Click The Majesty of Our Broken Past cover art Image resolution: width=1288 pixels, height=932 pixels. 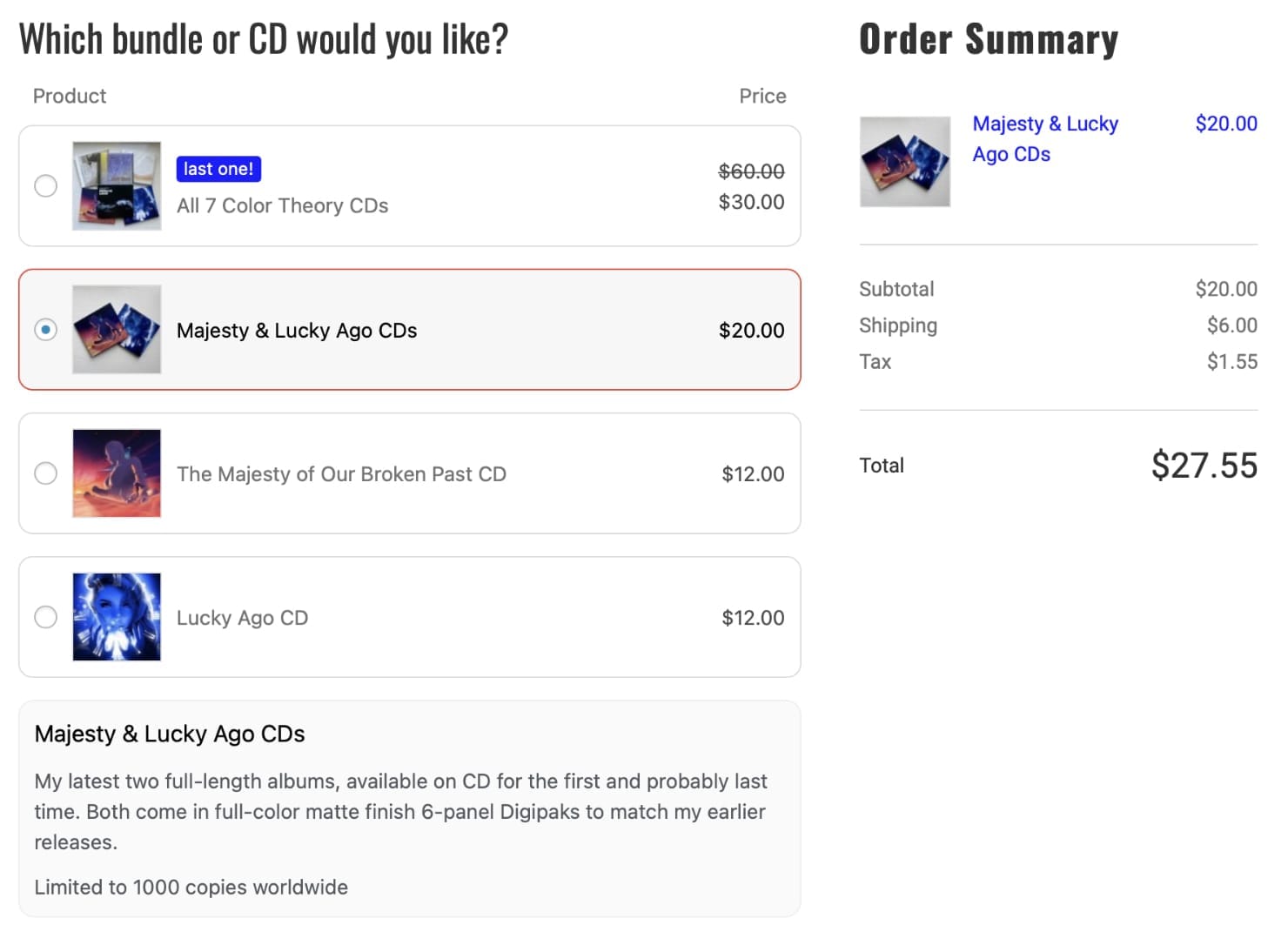(117, 473)
